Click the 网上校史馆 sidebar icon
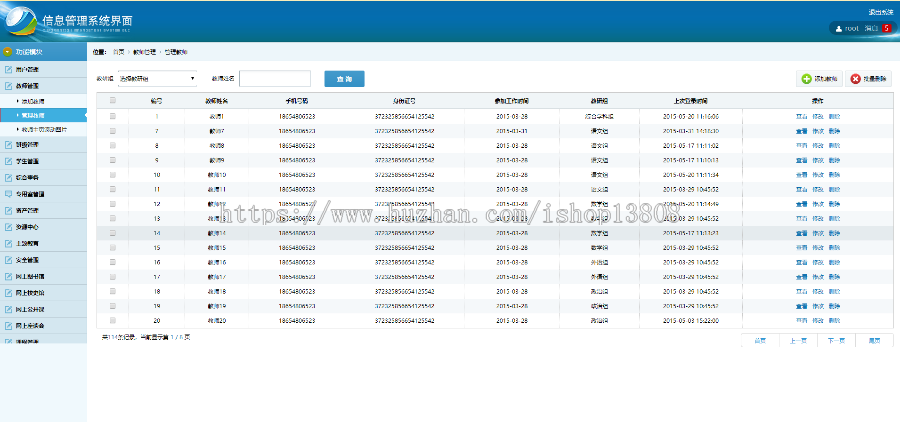Viewport: 900px width, 422px height. click(x=9, y=293)
